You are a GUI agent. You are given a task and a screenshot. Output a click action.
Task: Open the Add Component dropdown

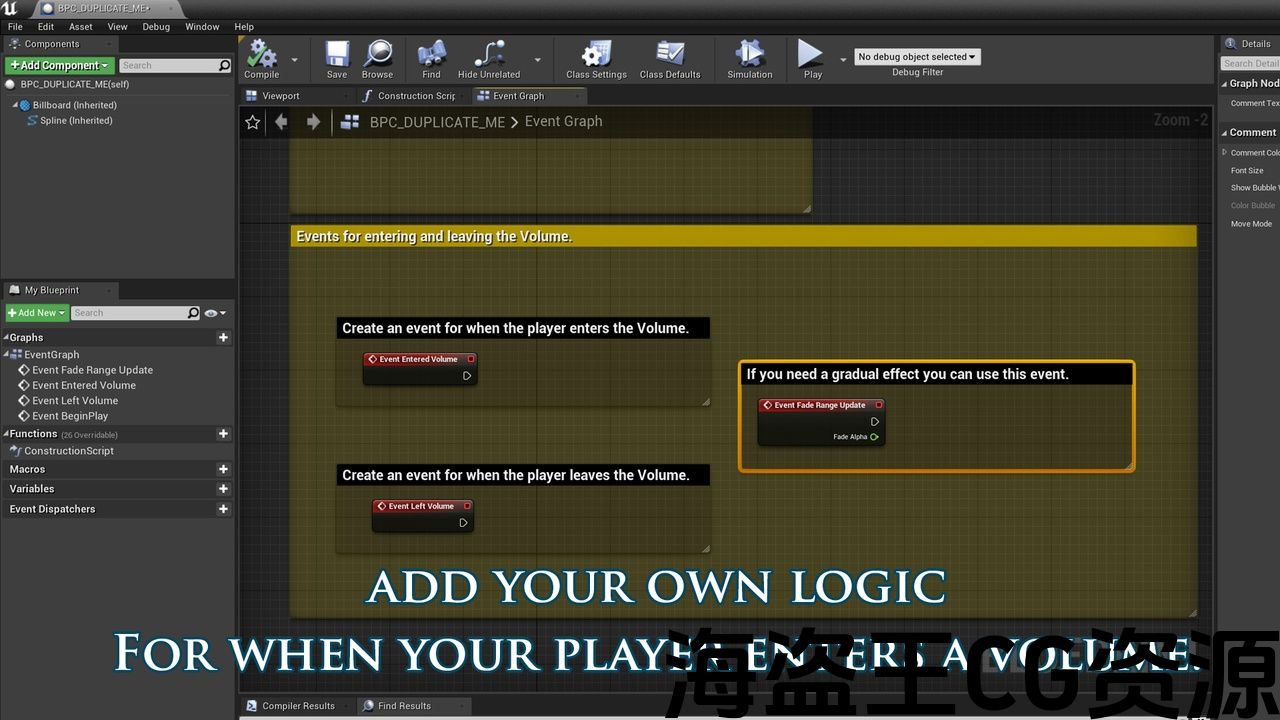click(59, 65)
